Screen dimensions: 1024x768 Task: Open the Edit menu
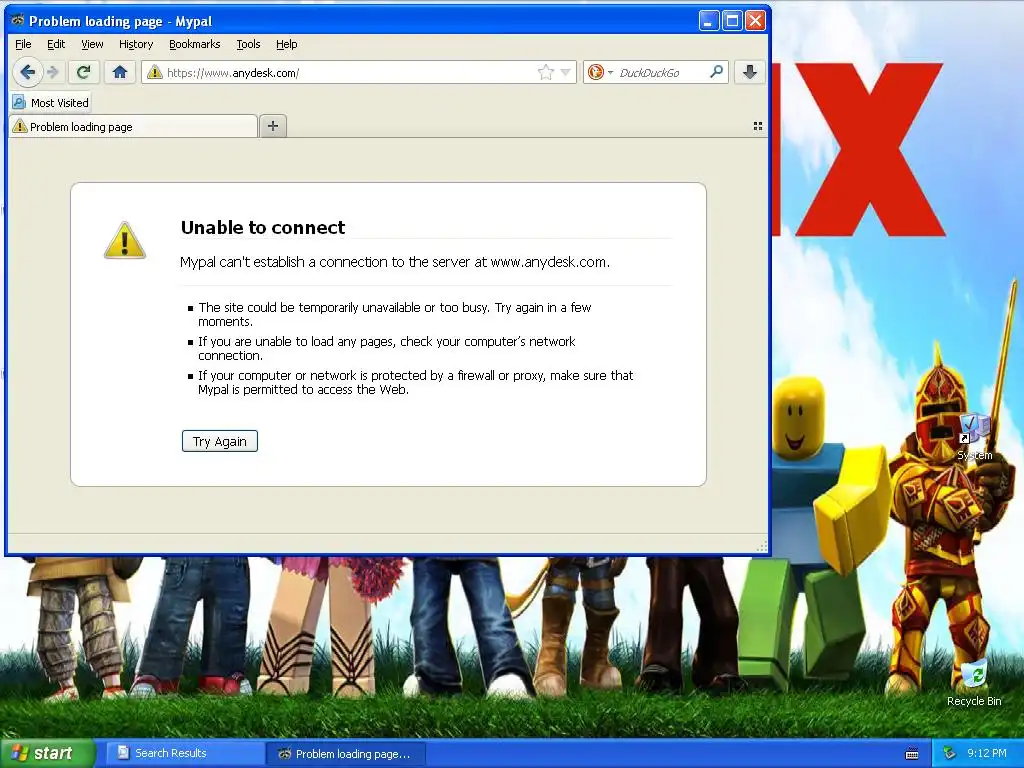(56, 44)
